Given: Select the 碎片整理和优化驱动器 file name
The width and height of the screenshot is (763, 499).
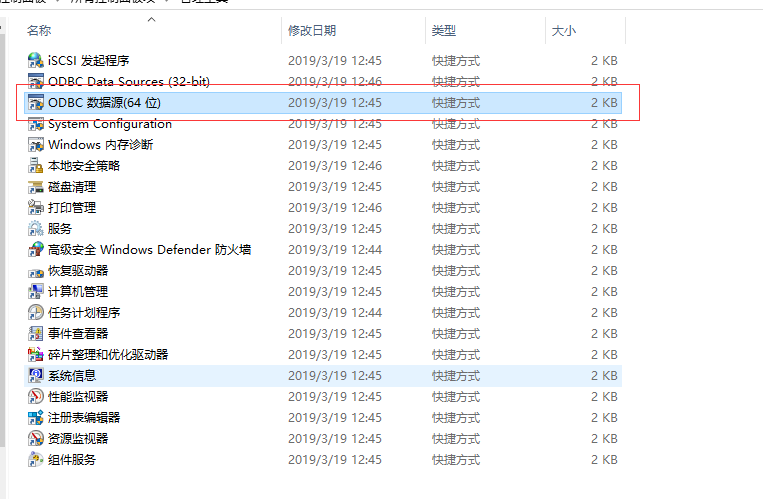Looking at the screenshot, I should pyautogui.click(x=108, y=354).
